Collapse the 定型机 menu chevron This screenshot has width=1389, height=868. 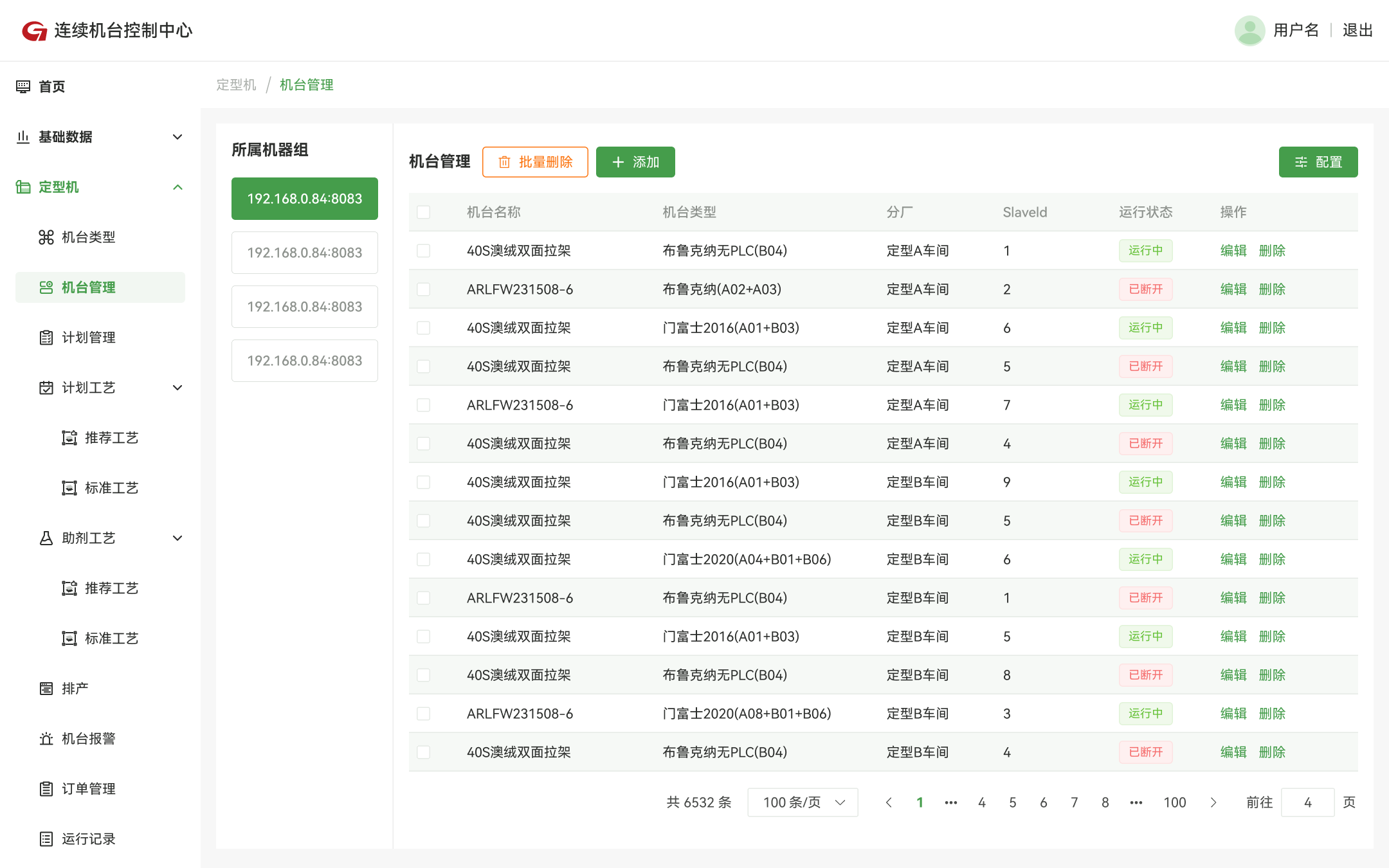177,187
